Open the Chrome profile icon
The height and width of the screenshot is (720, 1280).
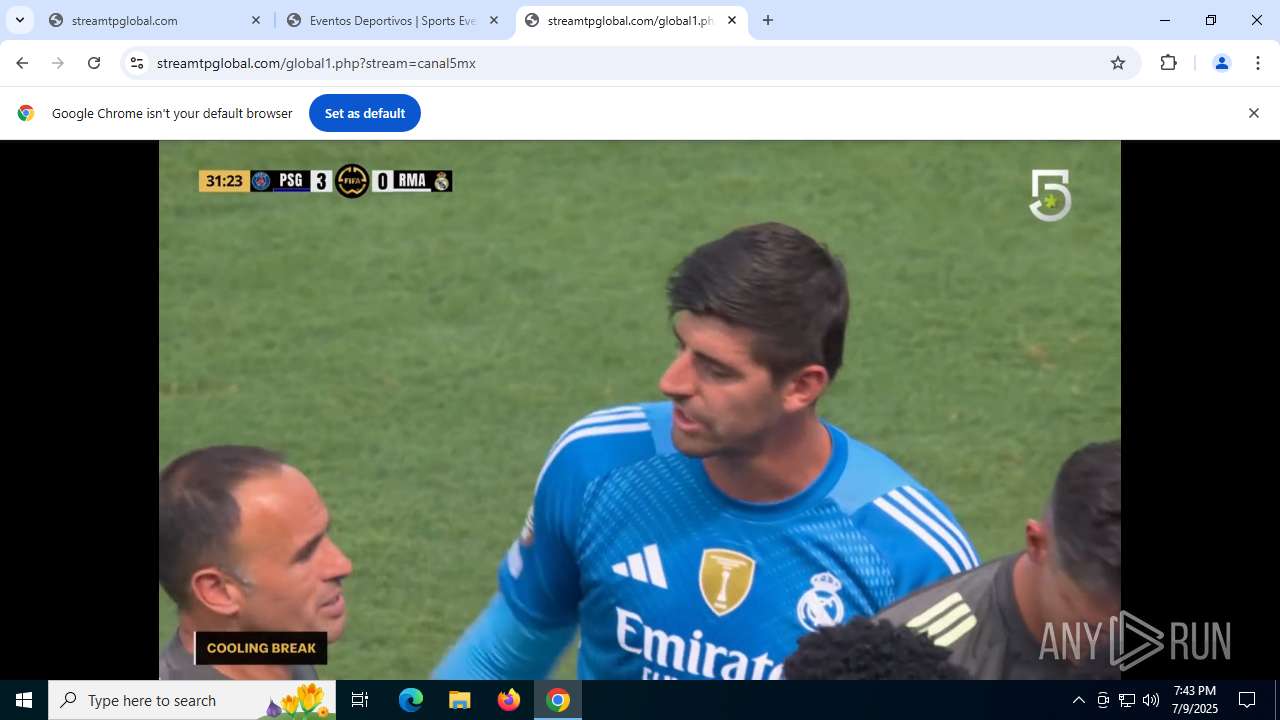1221,63
